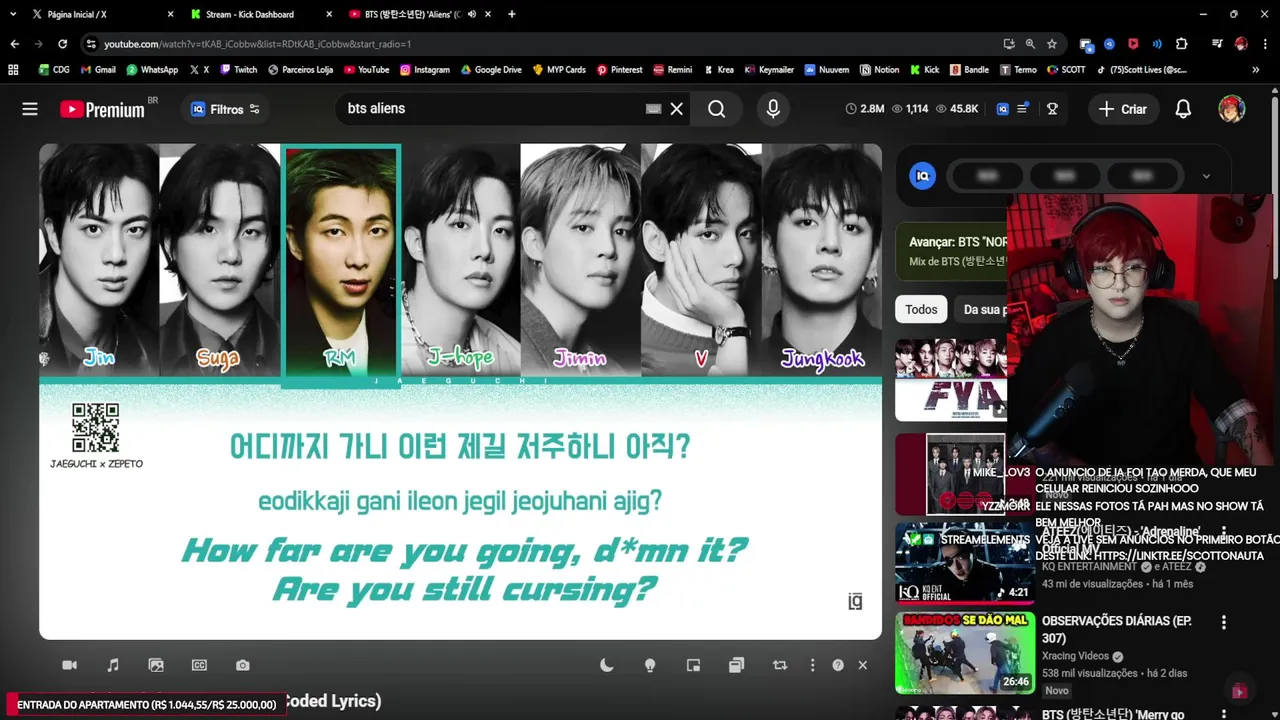
Task: Open the 26:46 Xracing video thumbnail
Action: (964, 653)
